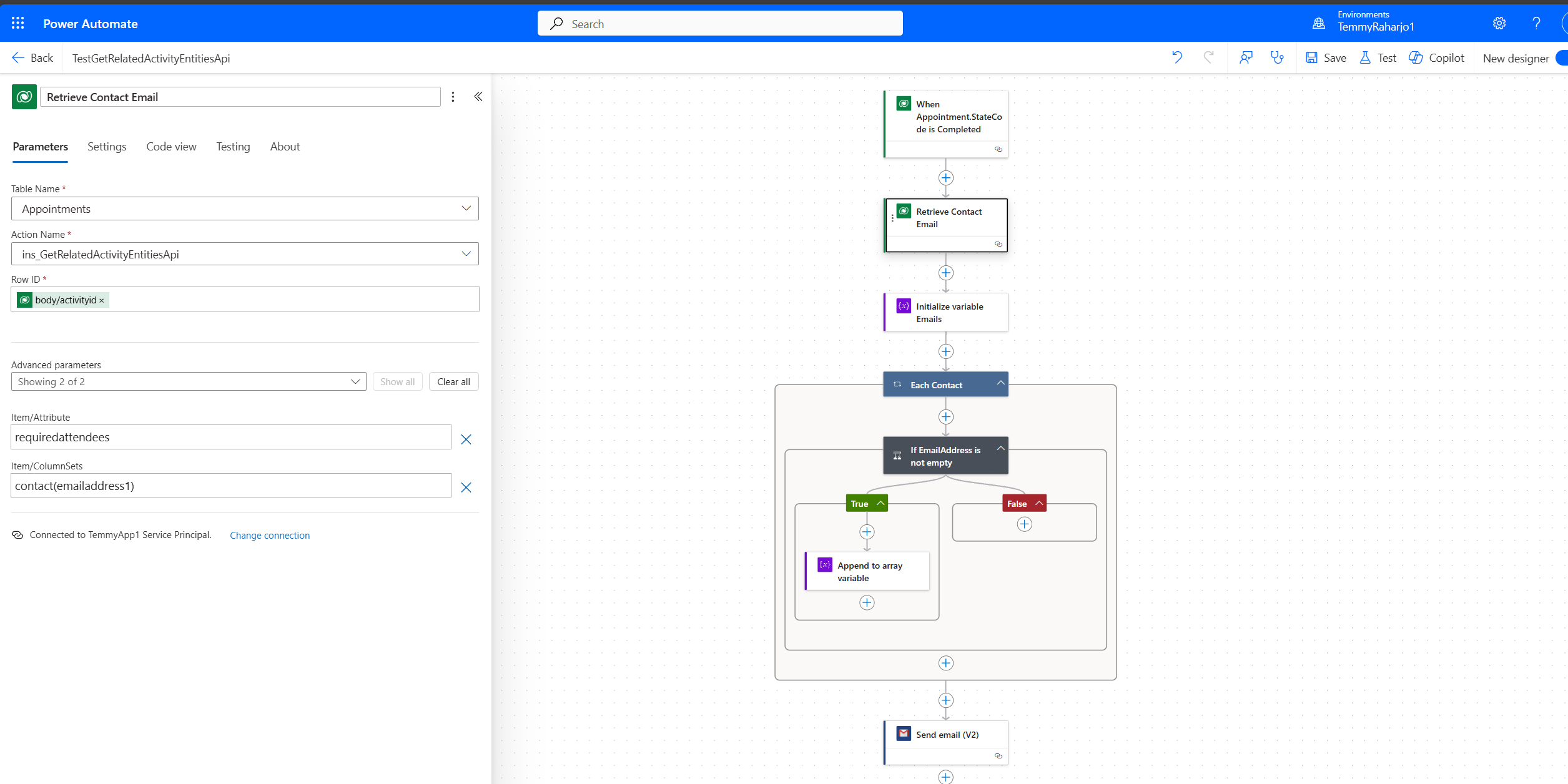Switch to the About tab
Viewport: 1568px width, 784px height.
click(285, 147)
